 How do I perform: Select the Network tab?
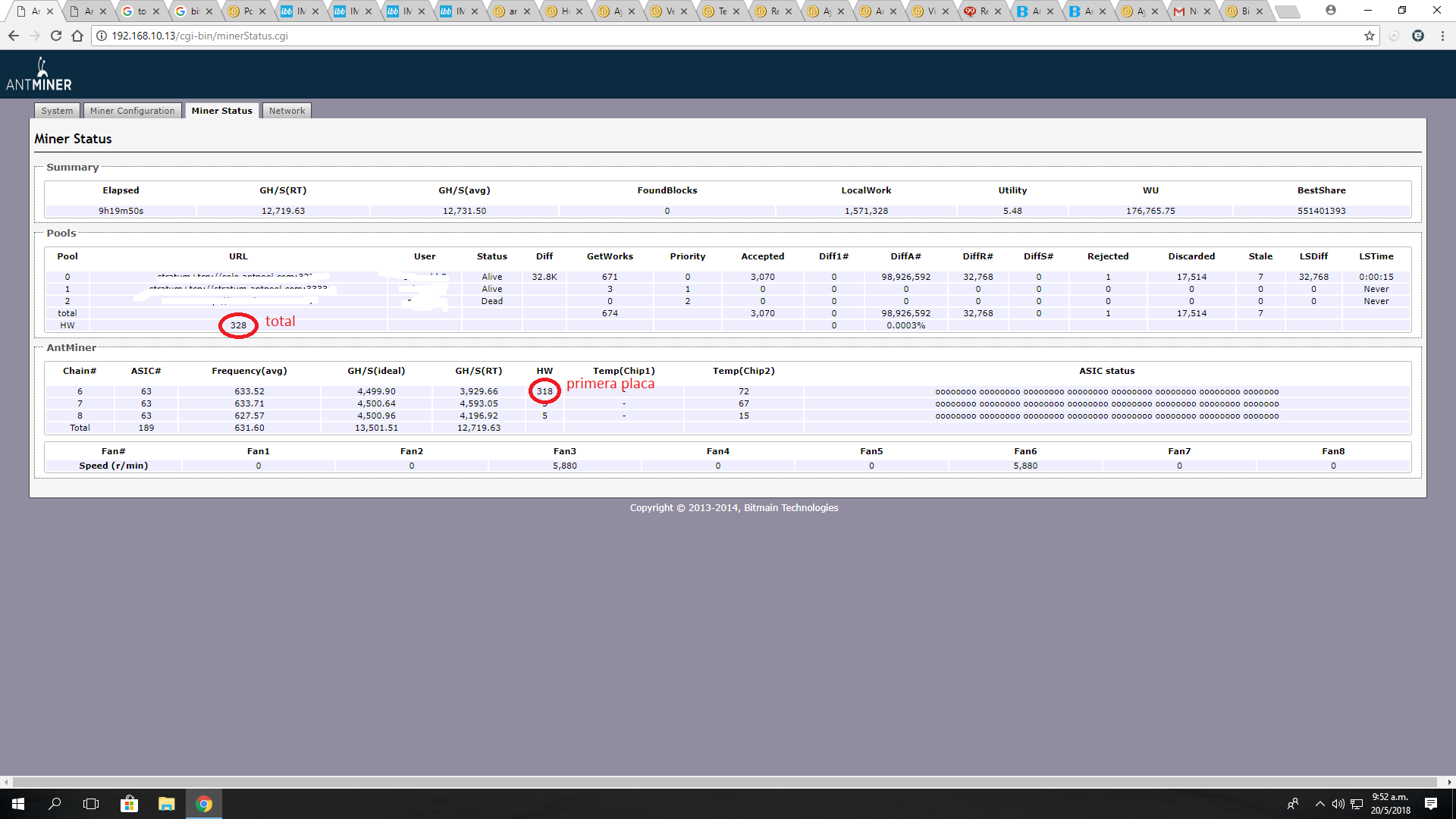[x=287, y=111]
